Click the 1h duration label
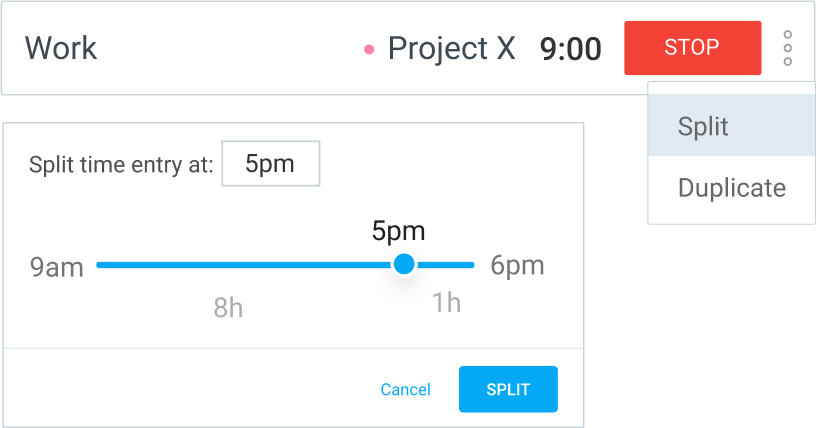Viewport: 816px width, 428px height. pos(446,303)
